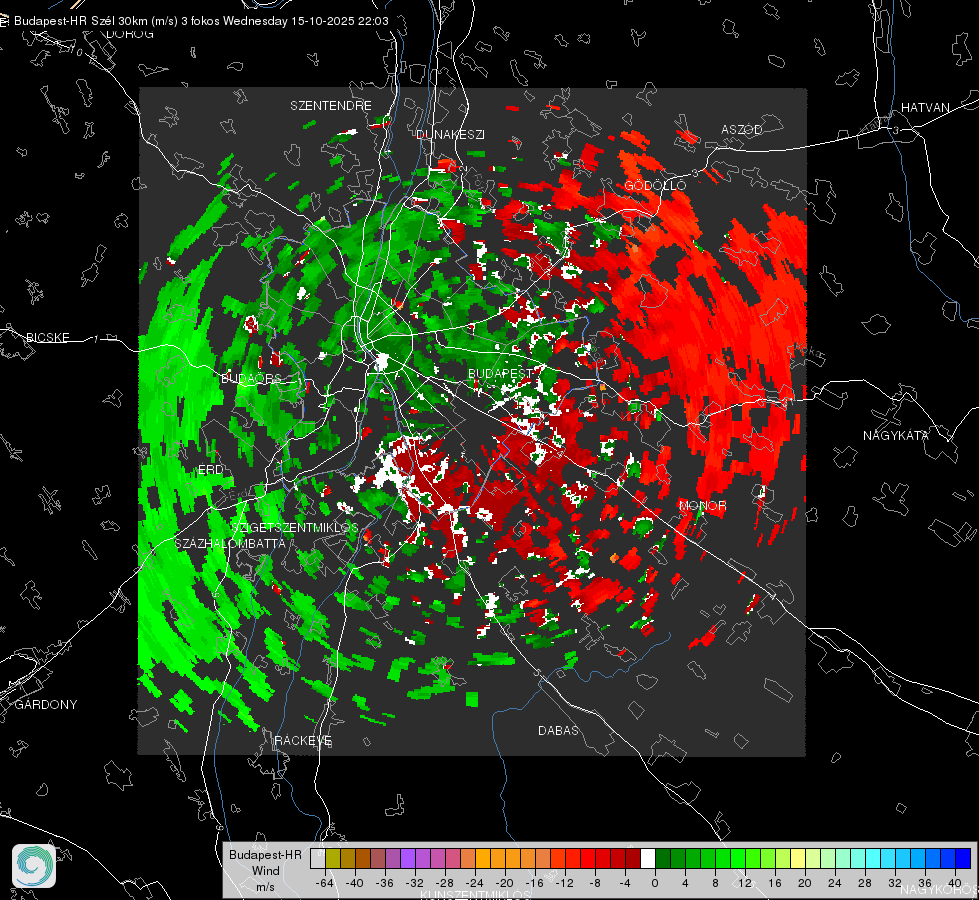The image size is (979, 900).
Task: Select the white zero-value swatch in the legend
Action: [x=648, y=858]
